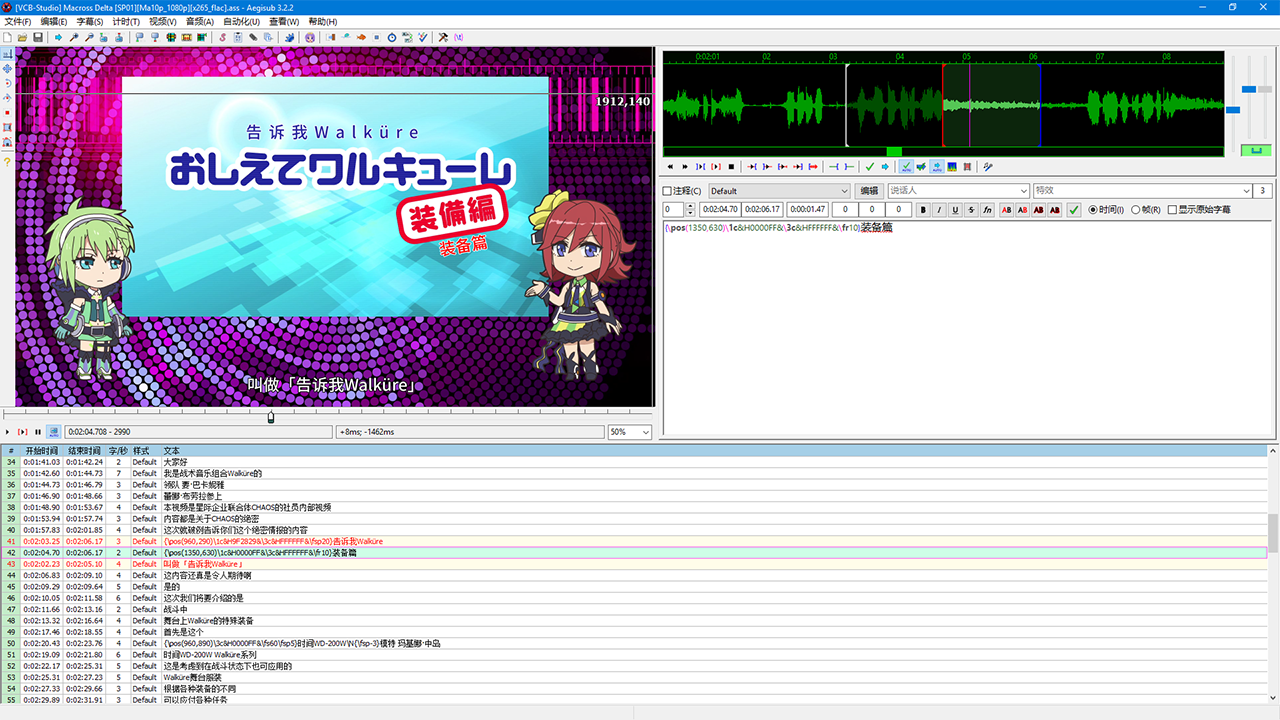Pick primary color AB swatch
Viewport: 1280px width, 720px height.
point(1006,210)
